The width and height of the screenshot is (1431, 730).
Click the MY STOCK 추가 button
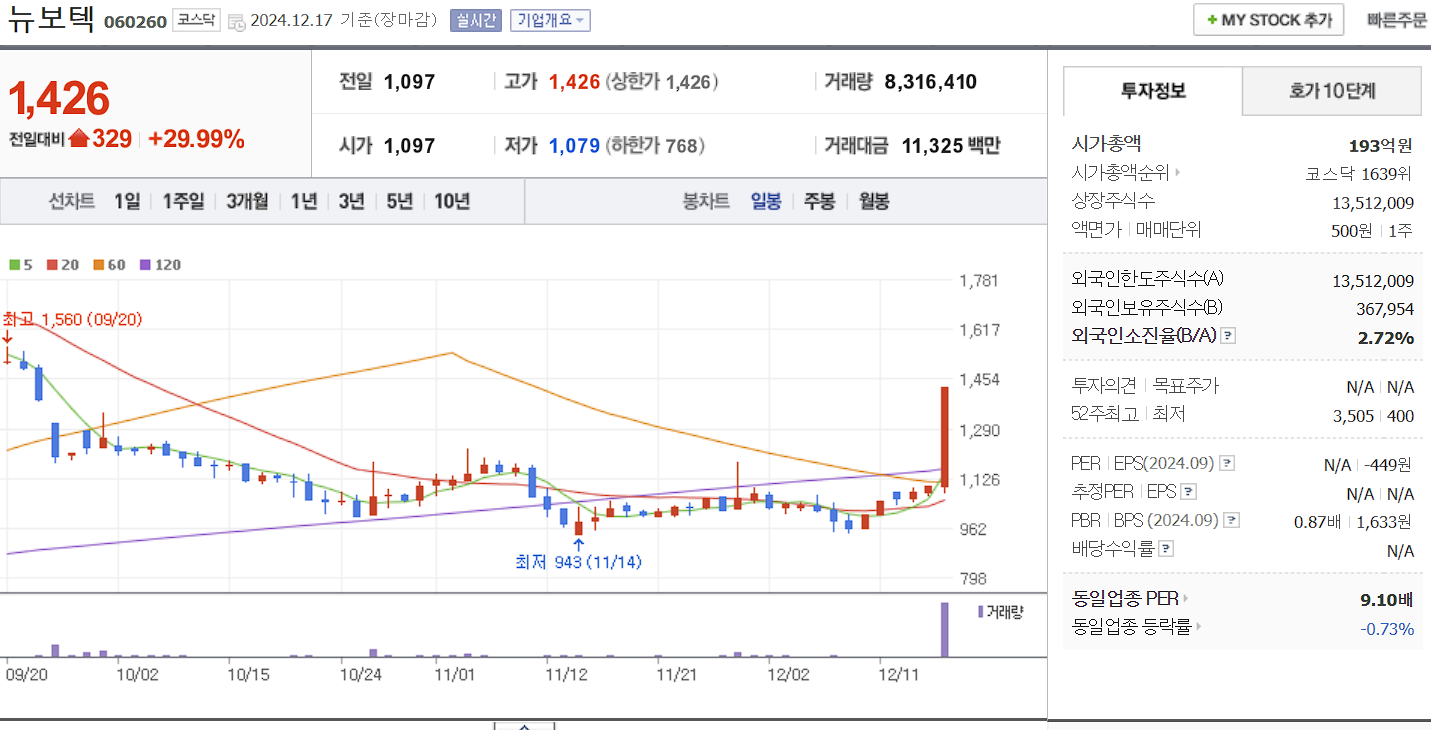click(x=1268, y=18)
